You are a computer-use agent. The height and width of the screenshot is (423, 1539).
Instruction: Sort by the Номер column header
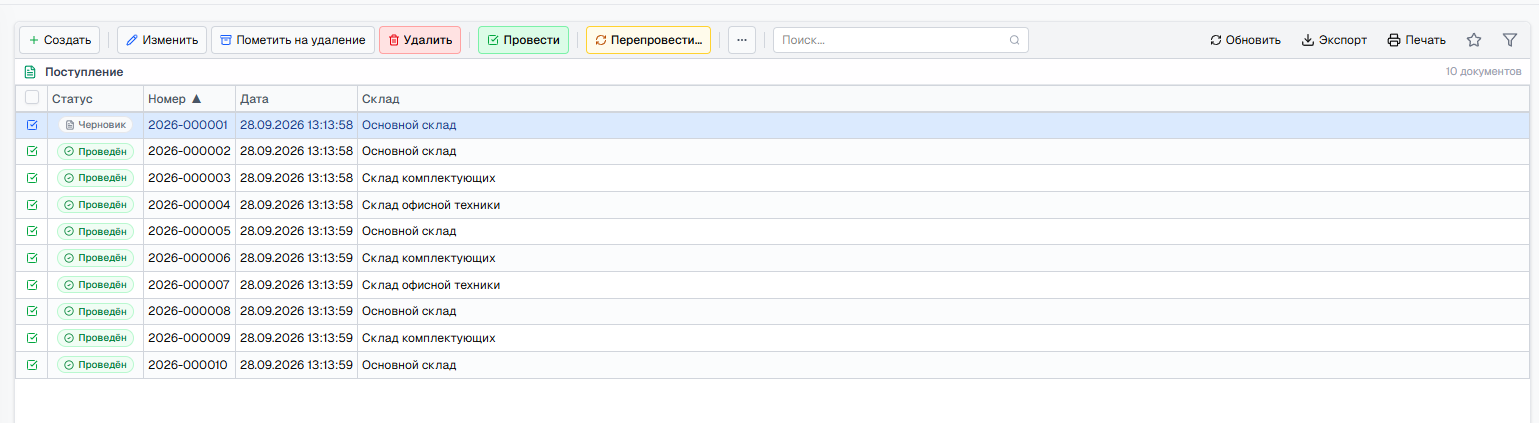pyautogui.click(x=190, y=99)
